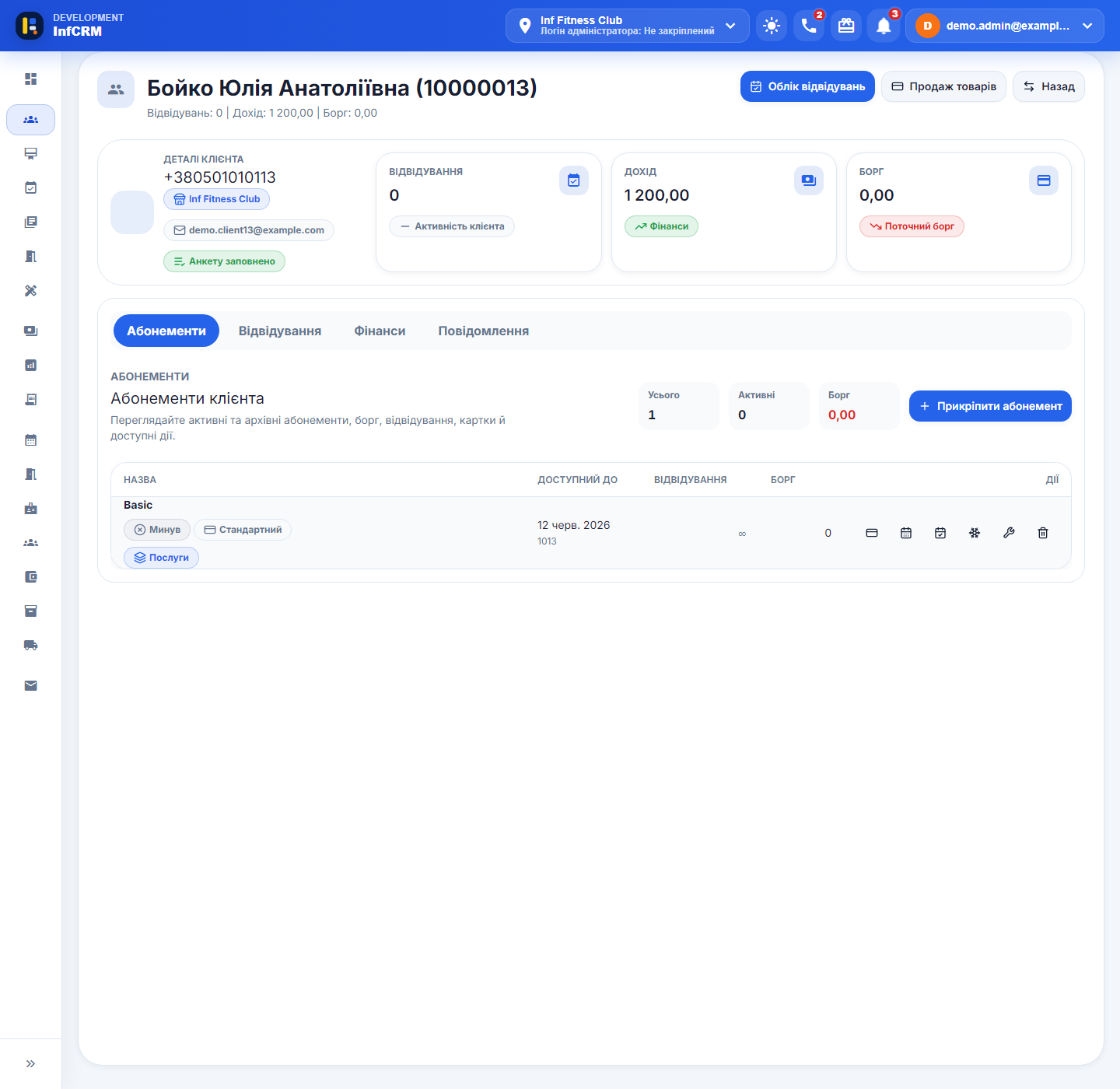Open the gift icon in the header
The image size is (1120, 1089).
tap(846, 26)
